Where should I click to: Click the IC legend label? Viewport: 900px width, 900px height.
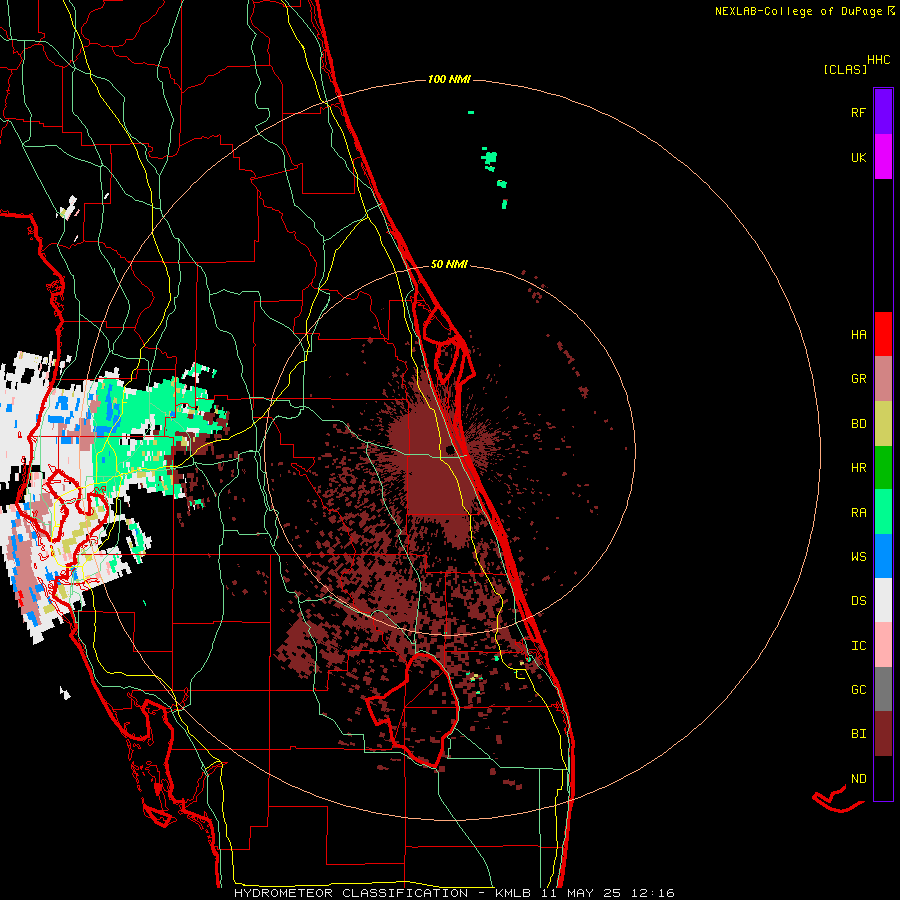click(x=858, y=646)
